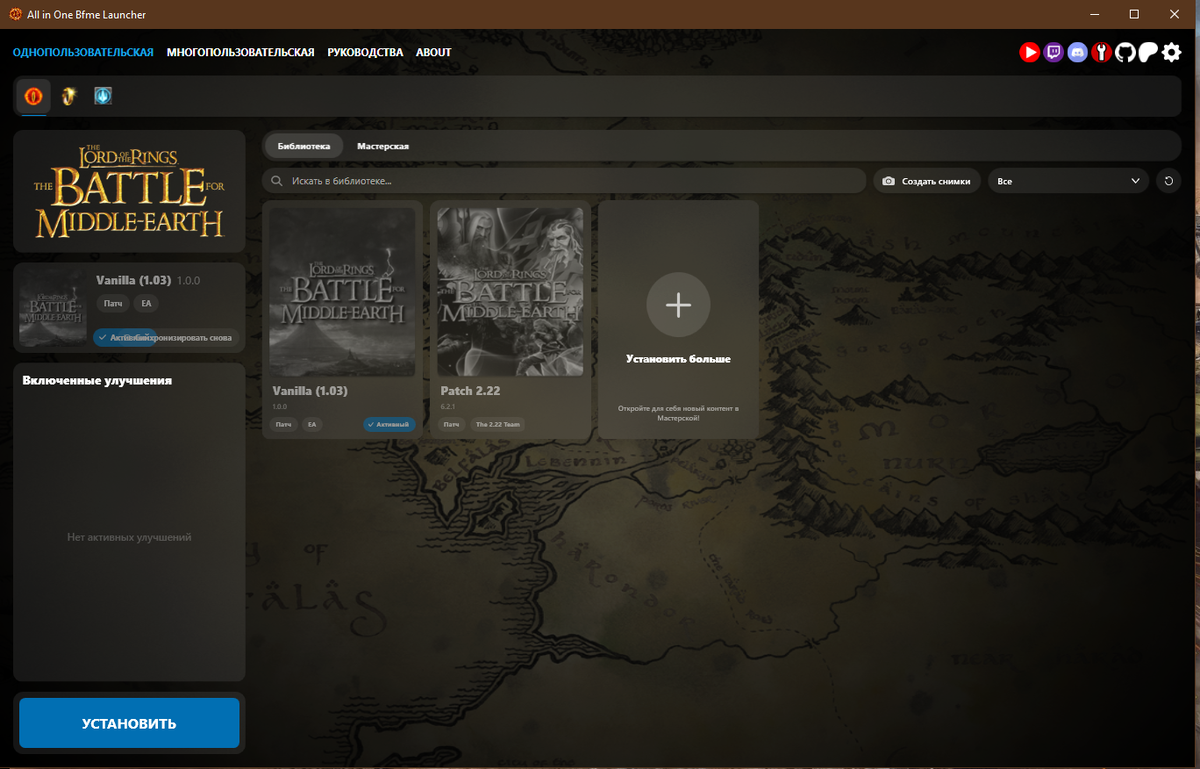Viewport: 1200px width, 769px height.
Task: Click the Патч tag in the sidebar active package
Action: click(113, 303)
